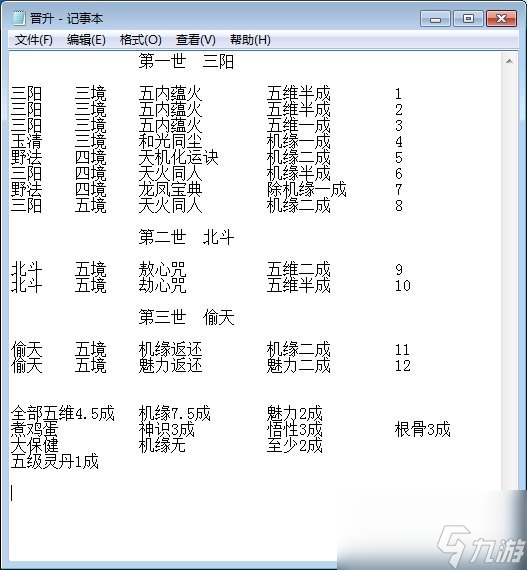Click the text 龙凤宝典
527x570 pixels.
click(x=170, y=189)
